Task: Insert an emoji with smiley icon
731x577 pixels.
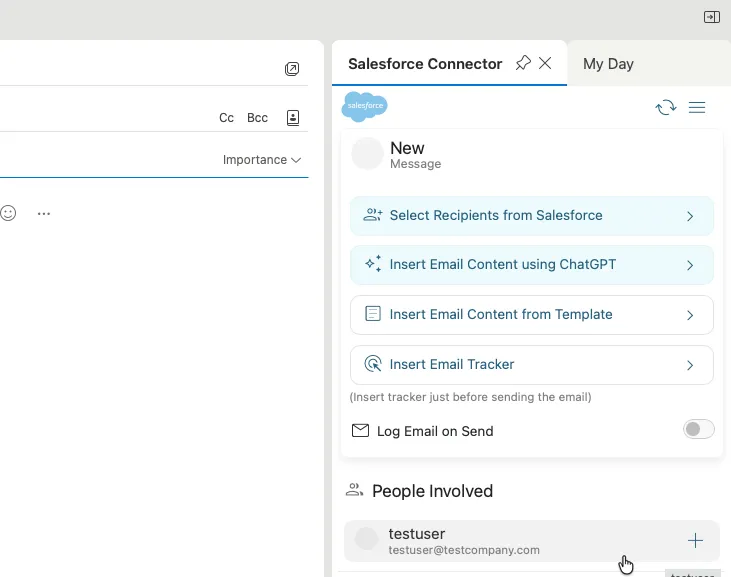Action: click(8, 213)
